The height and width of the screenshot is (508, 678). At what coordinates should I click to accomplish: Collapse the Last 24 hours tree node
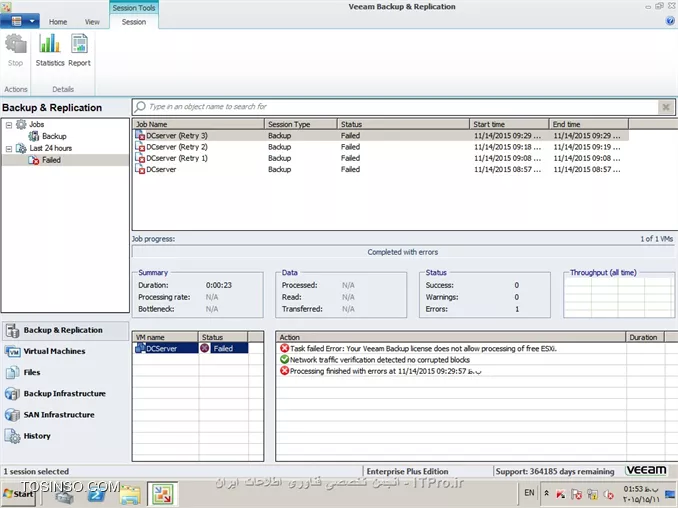pos(9,149)
